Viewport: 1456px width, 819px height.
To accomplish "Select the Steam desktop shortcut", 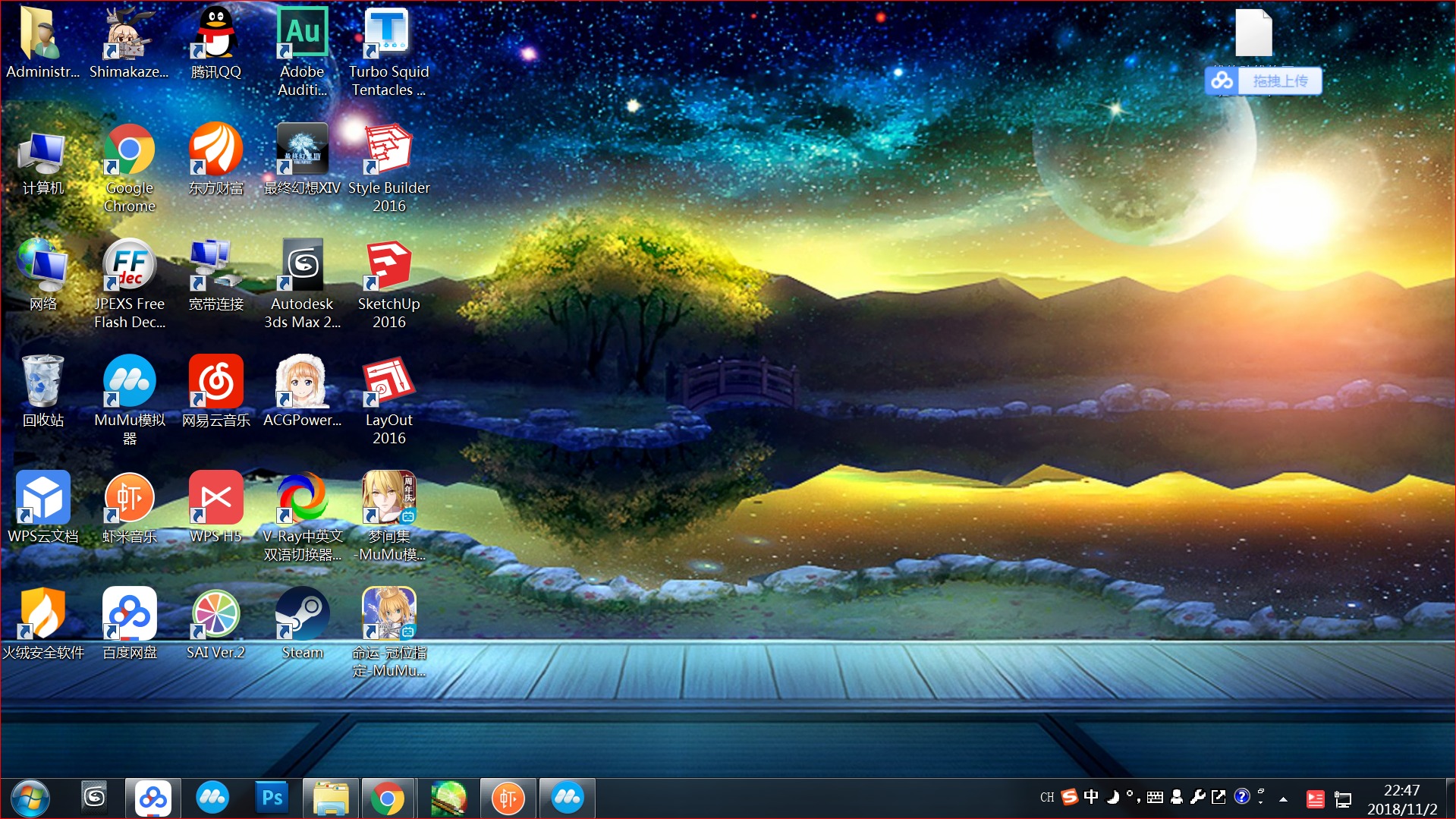I will [302, 624].
